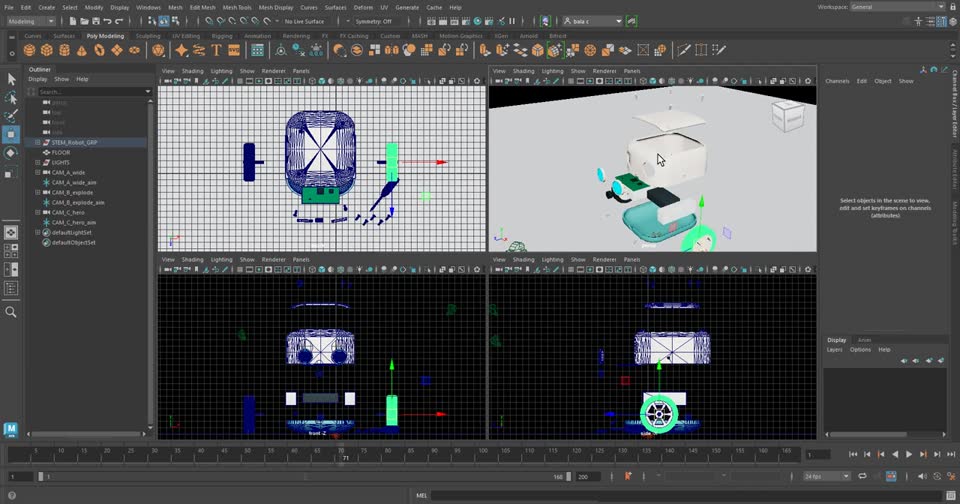Open the Arnold shelf tab
The image size is (960, 504).
[x=528, y=36]
